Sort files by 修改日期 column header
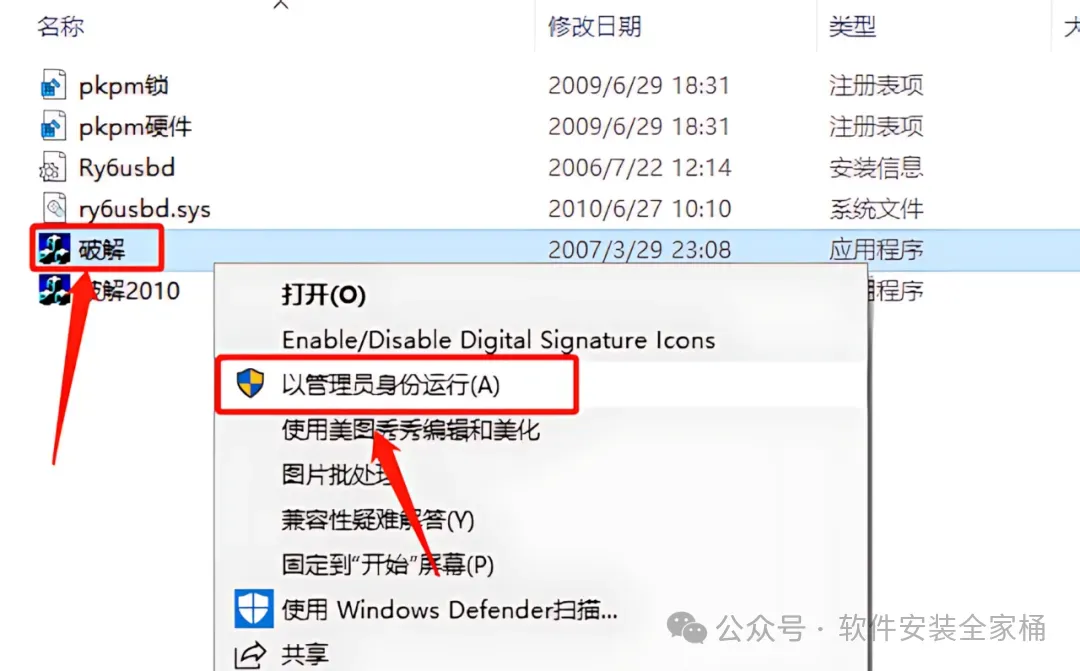This screenshot has width=1080, height=671. (x=594, y=27)
